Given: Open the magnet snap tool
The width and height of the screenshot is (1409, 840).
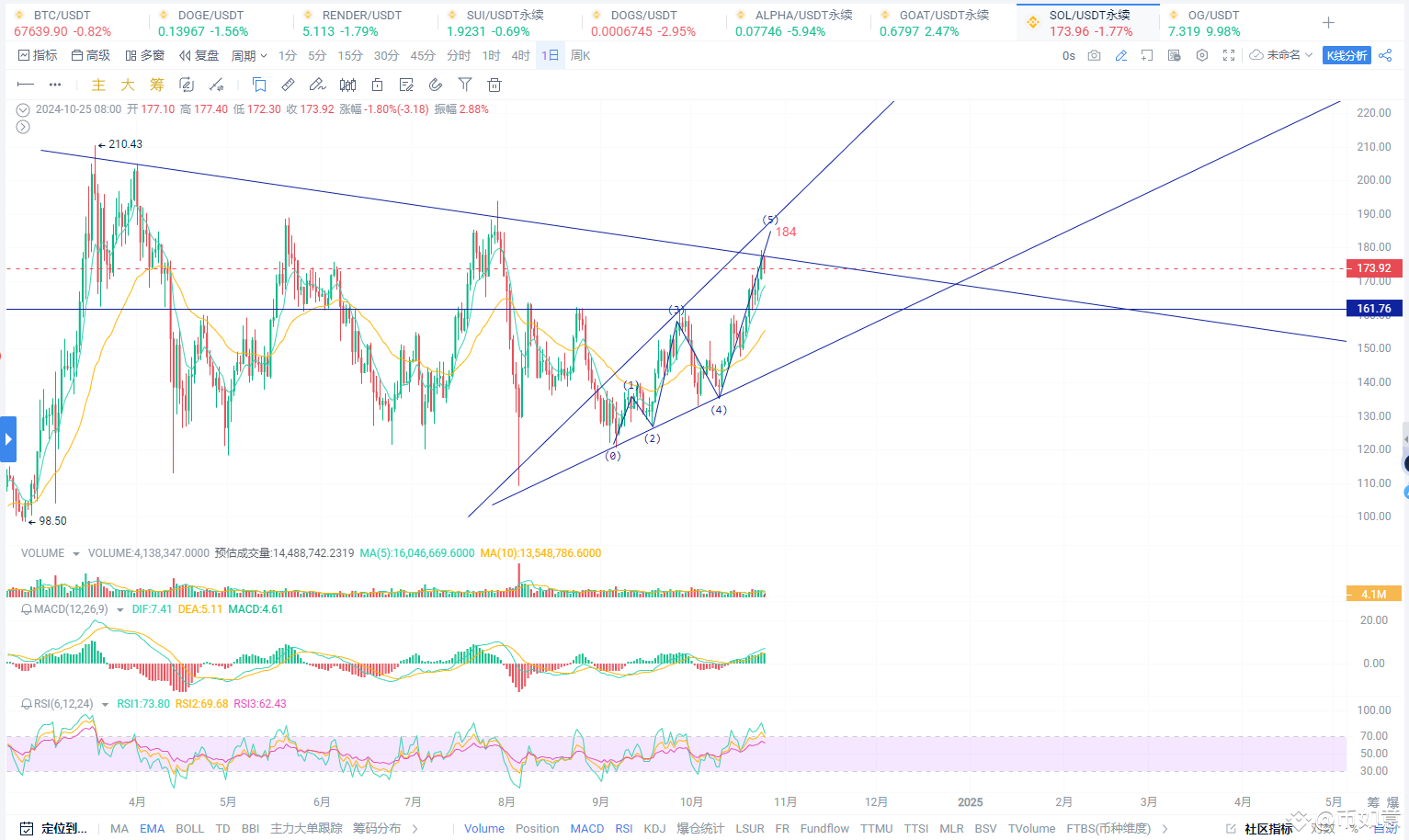Looking at the screenshot, I should click(x=435, y=84).
